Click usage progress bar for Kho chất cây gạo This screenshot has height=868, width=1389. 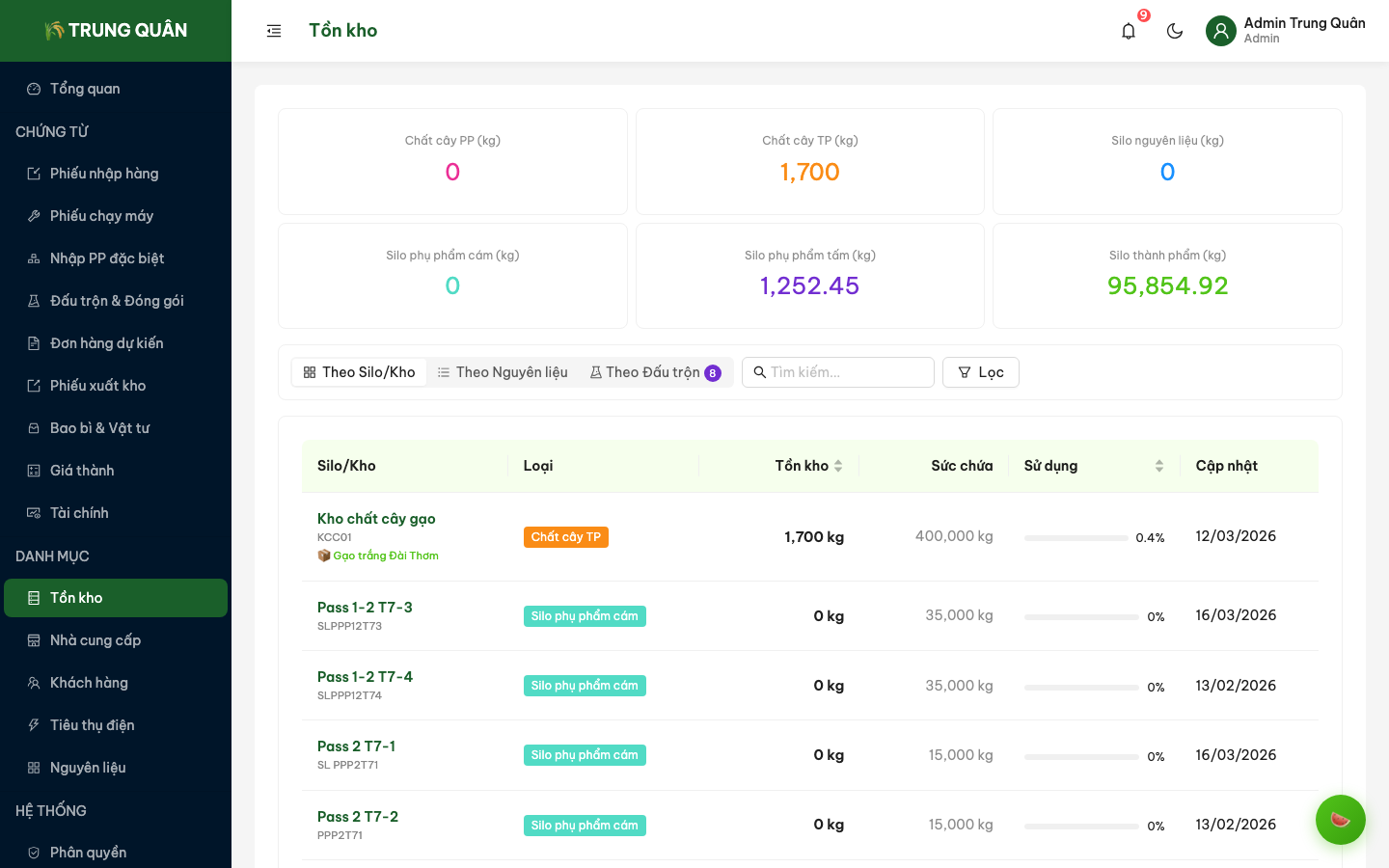pyautogui.click(x=1076, y=537)
